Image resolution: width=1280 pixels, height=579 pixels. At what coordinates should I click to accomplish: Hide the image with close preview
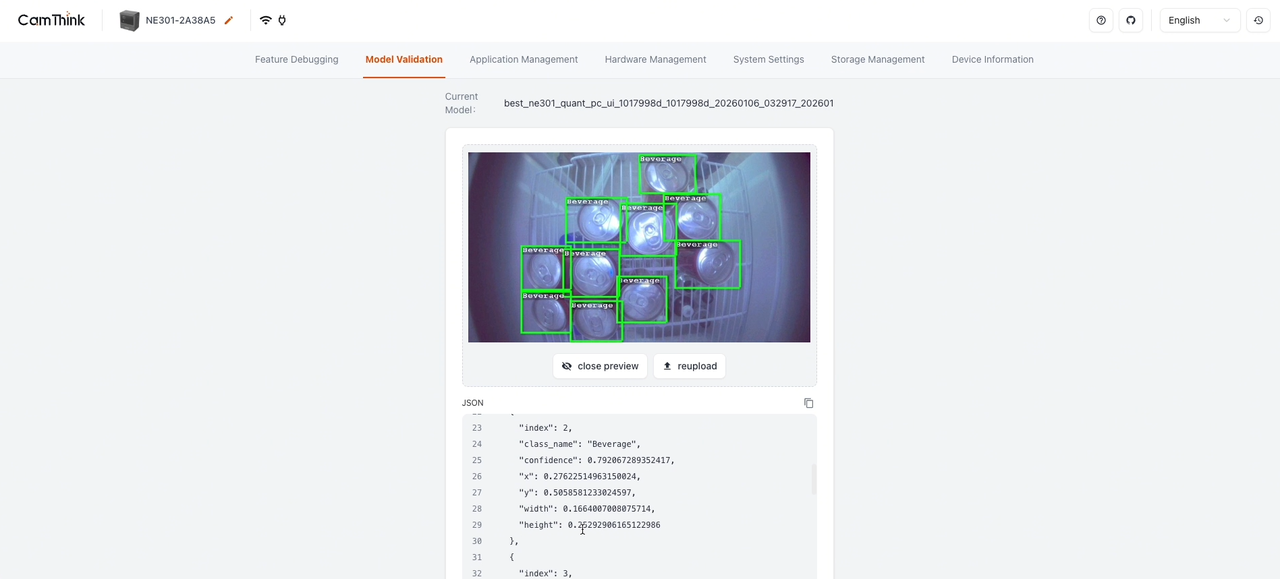(x=600, y=366)
